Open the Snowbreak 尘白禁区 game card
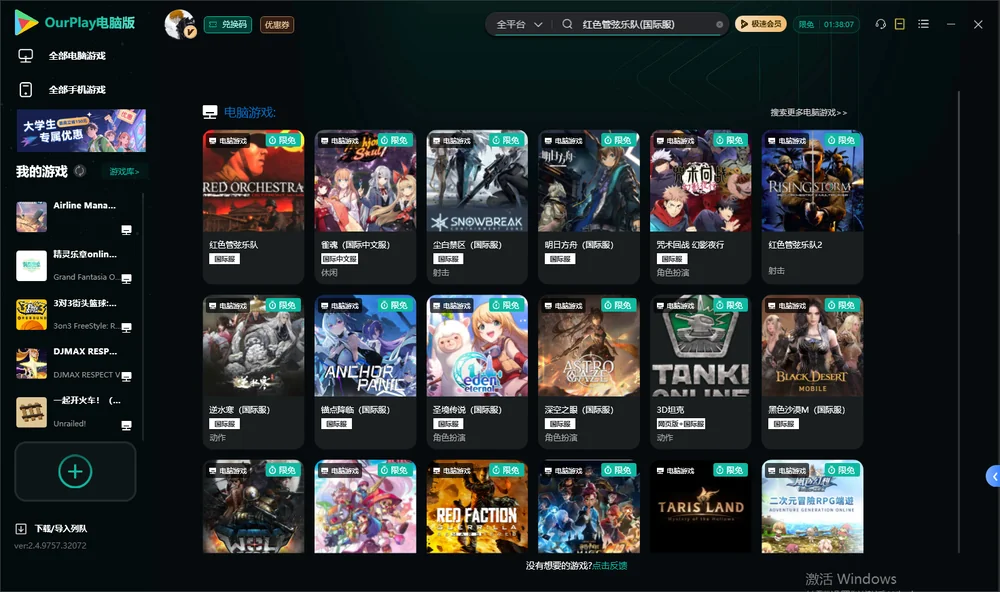The width and height of the screenshot is (1000, 592). click(477, 207)
